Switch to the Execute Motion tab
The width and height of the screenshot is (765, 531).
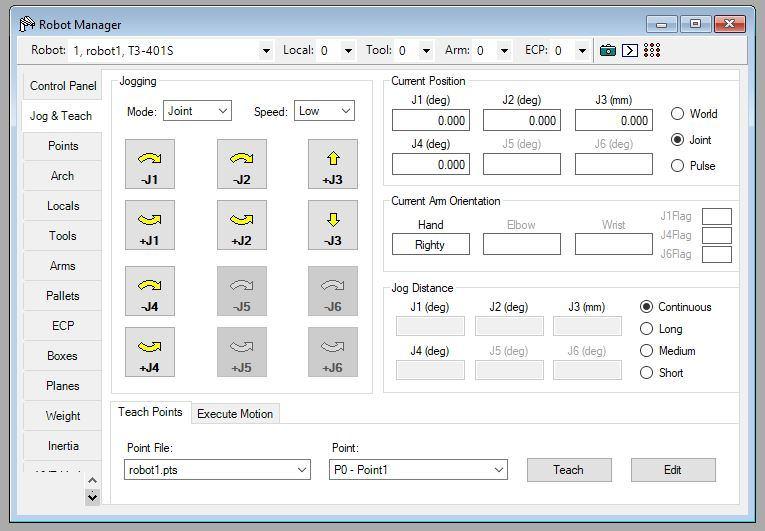tap(235, 414)
